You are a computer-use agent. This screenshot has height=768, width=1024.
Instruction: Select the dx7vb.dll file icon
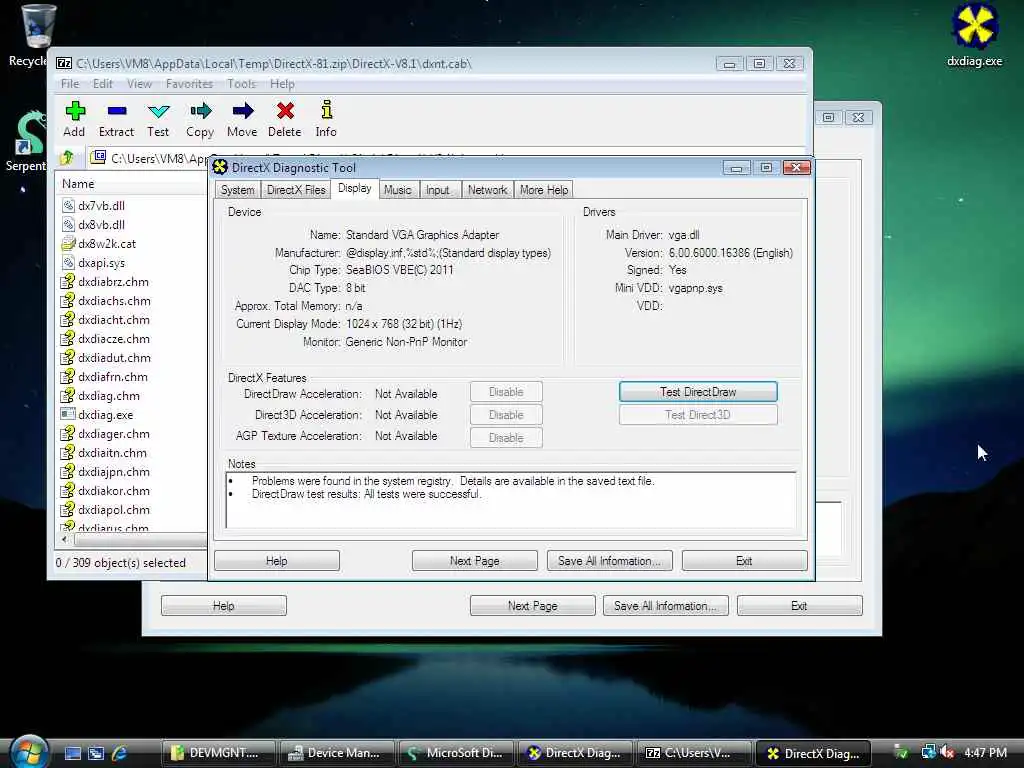tap(68, 205)
